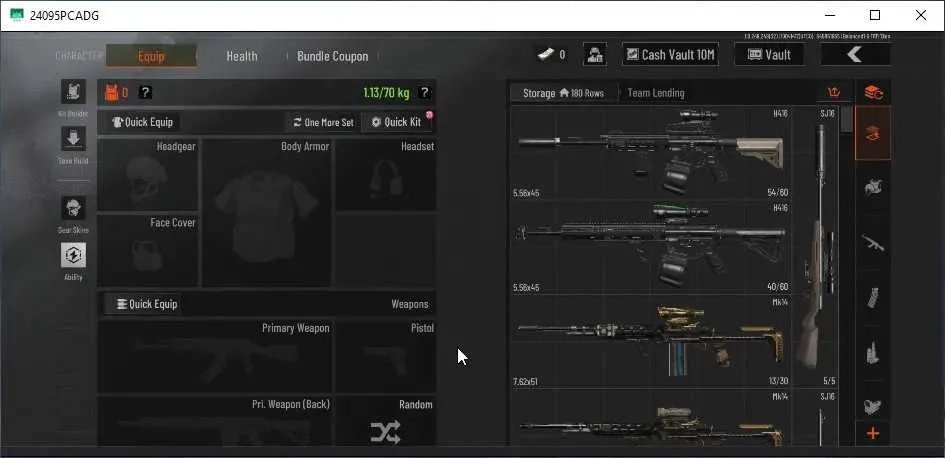Image resolution: width=945 pixels, height=458 pixels.
Task: Click the Weapons section label
Action: pos(410,304)
